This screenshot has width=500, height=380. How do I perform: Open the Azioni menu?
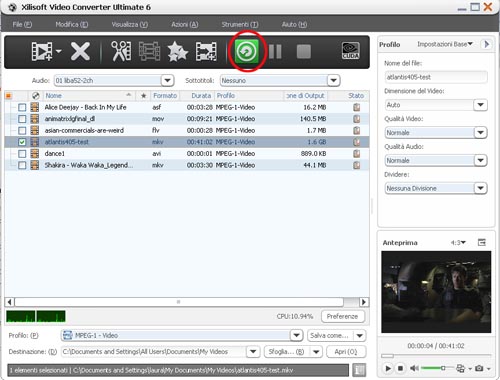[x=185, y=24]
